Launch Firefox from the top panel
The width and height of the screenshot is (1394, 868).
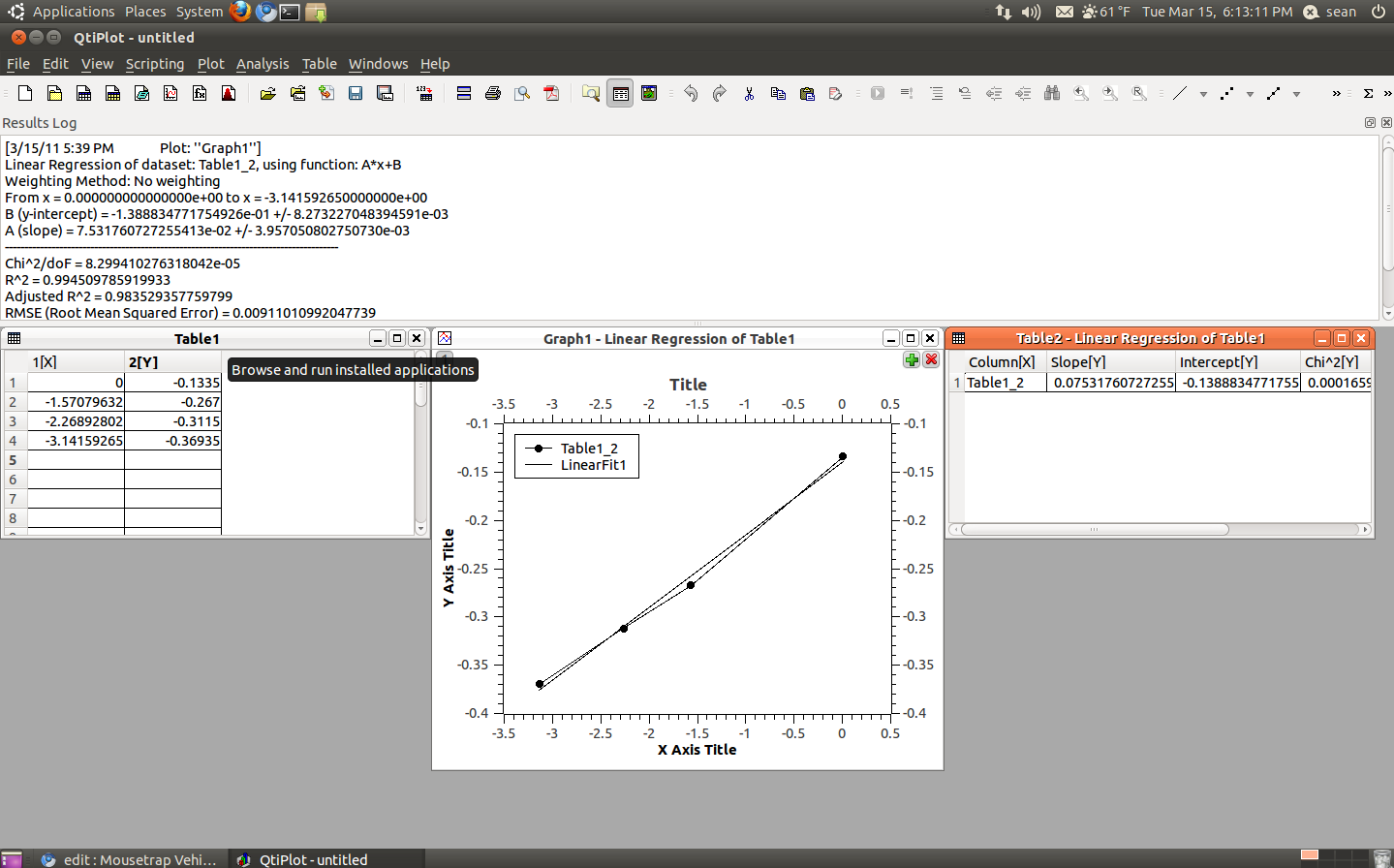(240, 12)
